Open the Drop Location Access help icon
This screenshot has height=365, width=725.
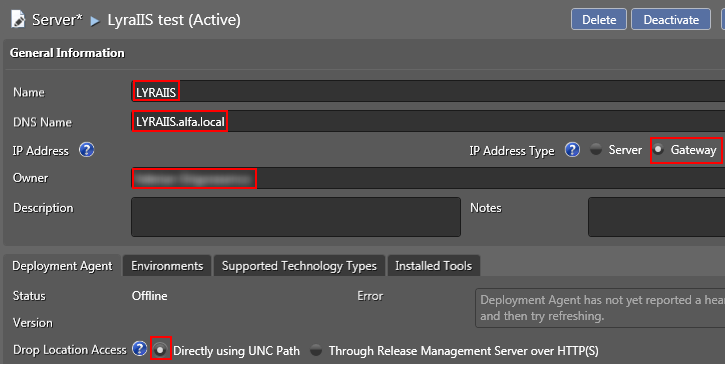tap(139, 349)
